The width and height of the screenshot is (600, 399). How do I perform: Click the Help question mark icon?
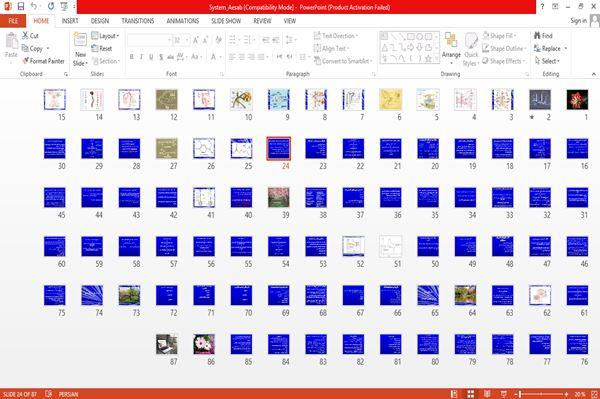542,6
